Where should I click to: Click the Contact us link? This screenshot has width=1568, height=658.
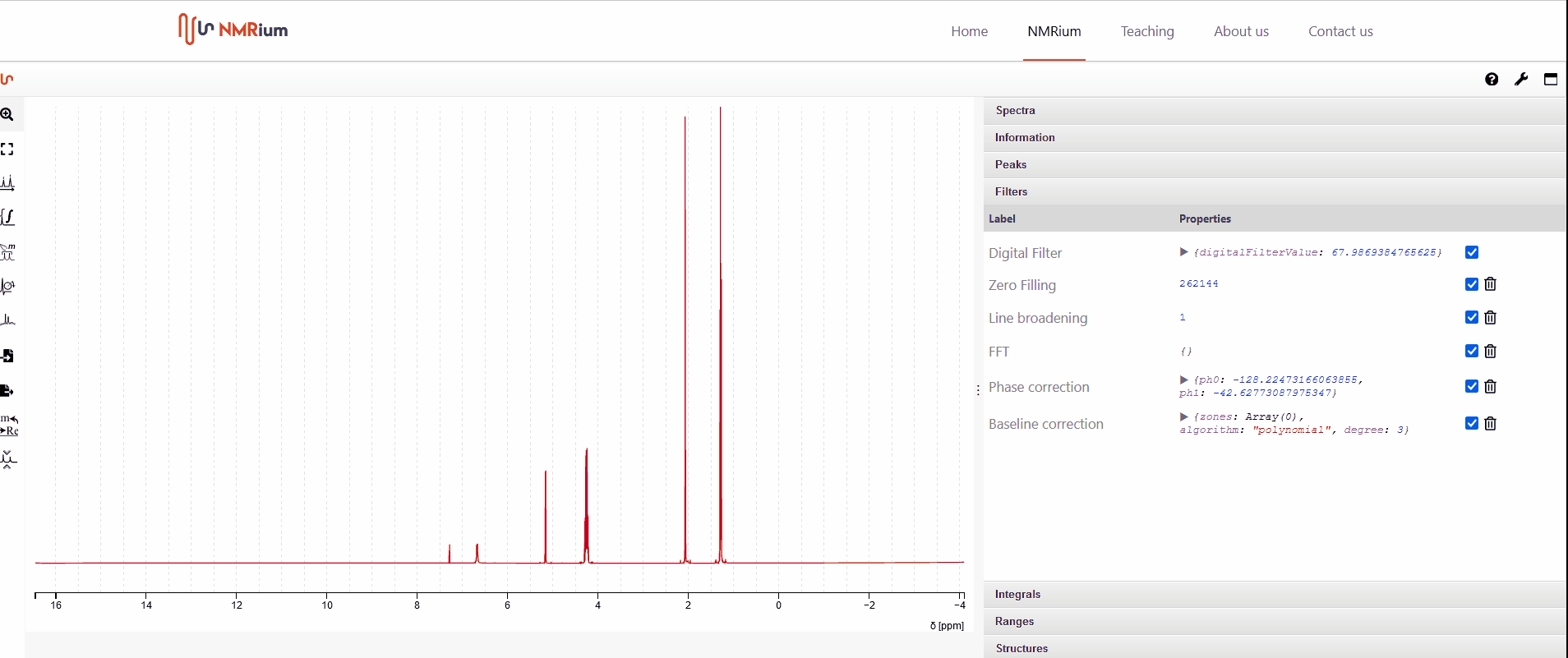[1340, 31]
